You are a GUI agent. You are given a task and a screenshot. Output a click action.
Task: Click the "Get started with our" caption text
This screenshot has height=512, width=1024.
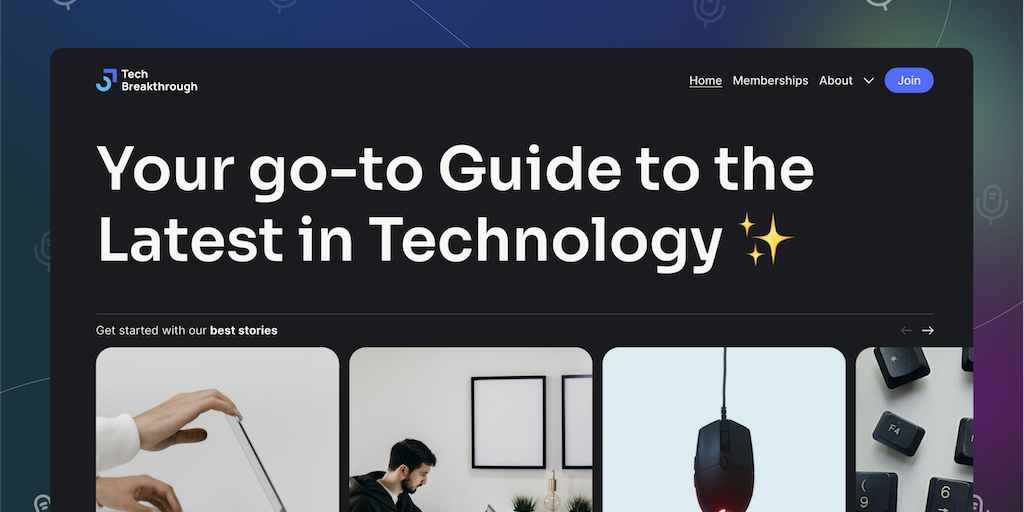(x=152, y=330)
